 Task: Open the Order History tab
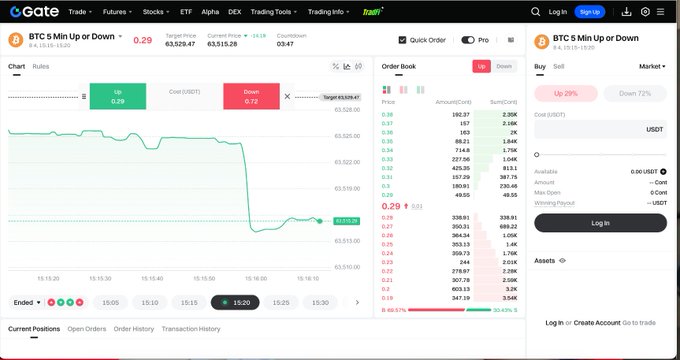[x=134, y=329]
